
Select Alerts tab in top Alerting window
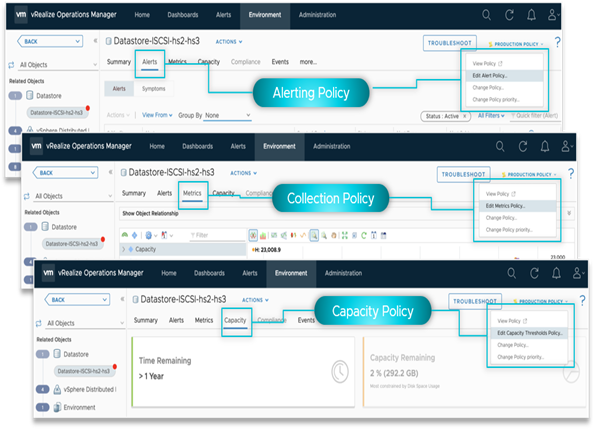150,62
